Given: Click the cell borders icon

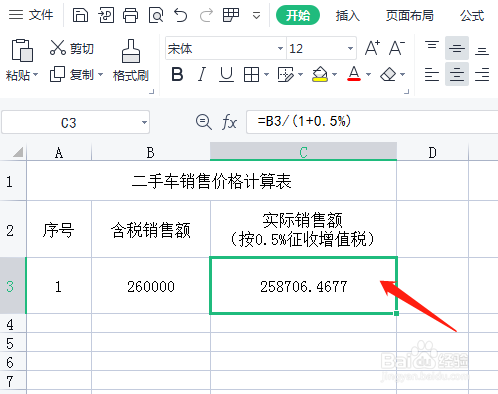Looking at the screenshot, I should point(251,74).
